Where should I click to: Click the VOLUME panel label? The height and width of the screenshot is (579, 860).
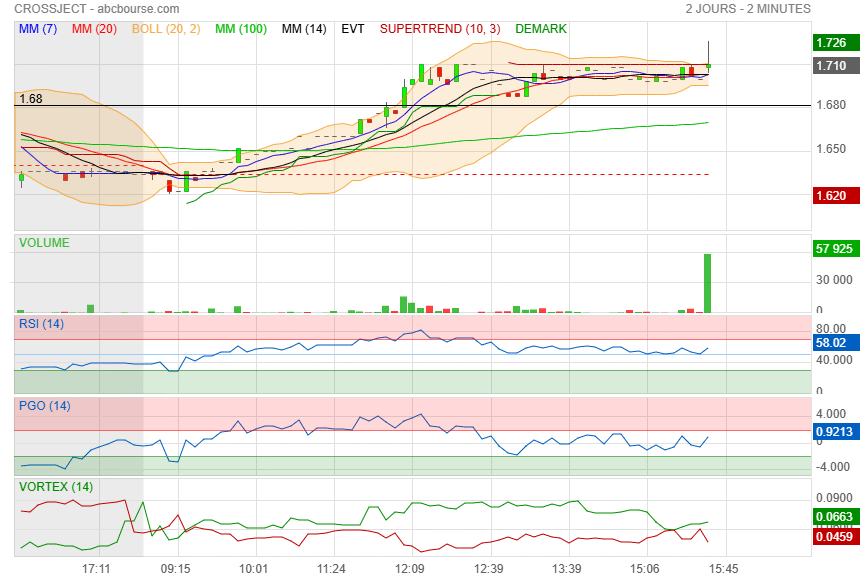tap(44, 243)
